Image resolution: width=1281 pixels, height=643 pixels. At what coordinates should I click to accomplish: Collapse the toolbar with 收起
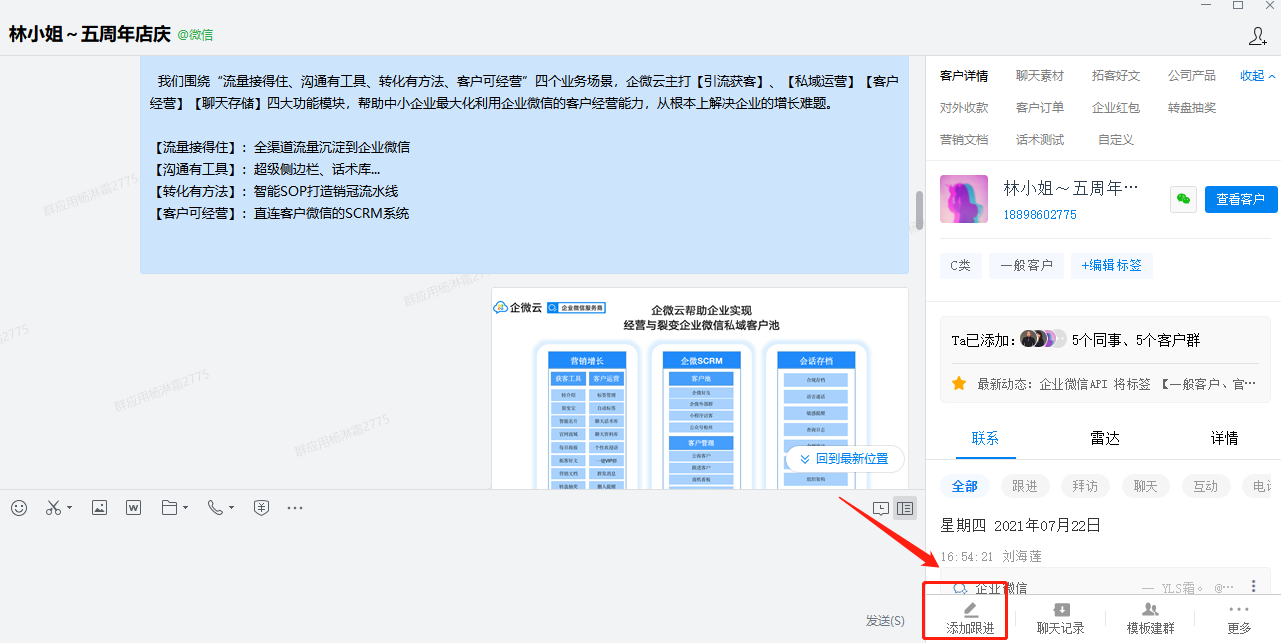(1258, 76)
